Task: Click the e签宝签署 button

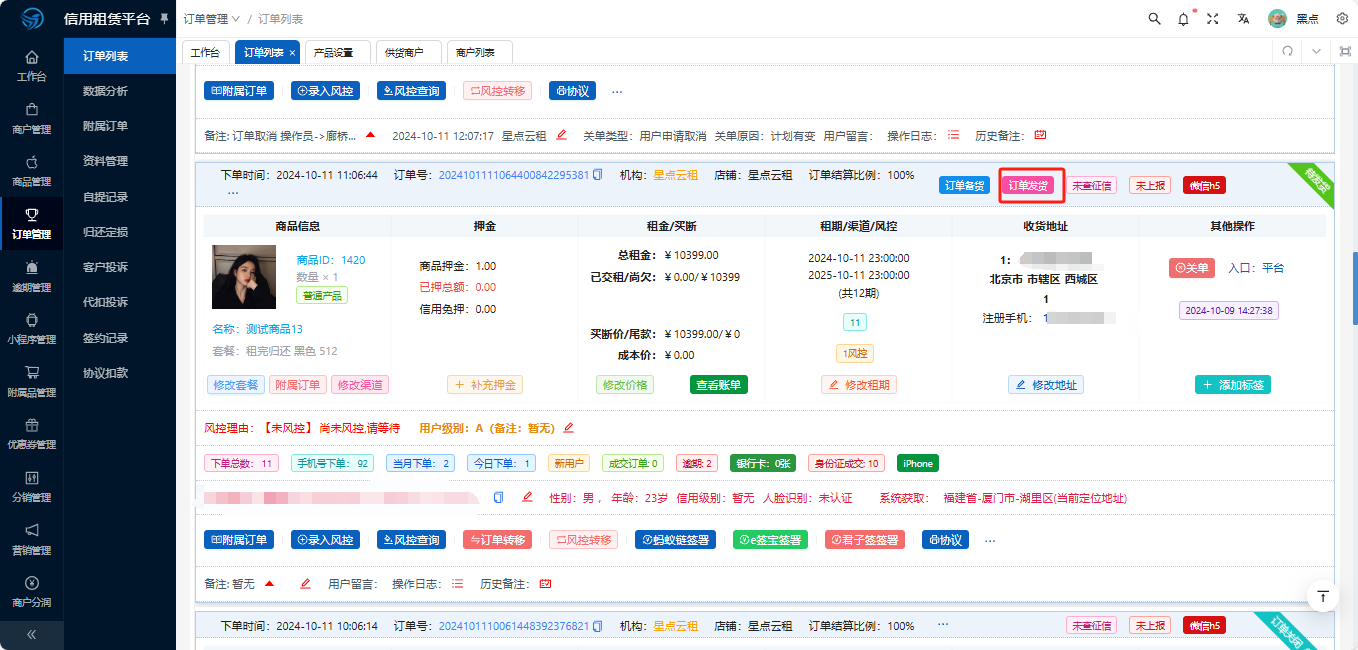Action: point(772,540)
